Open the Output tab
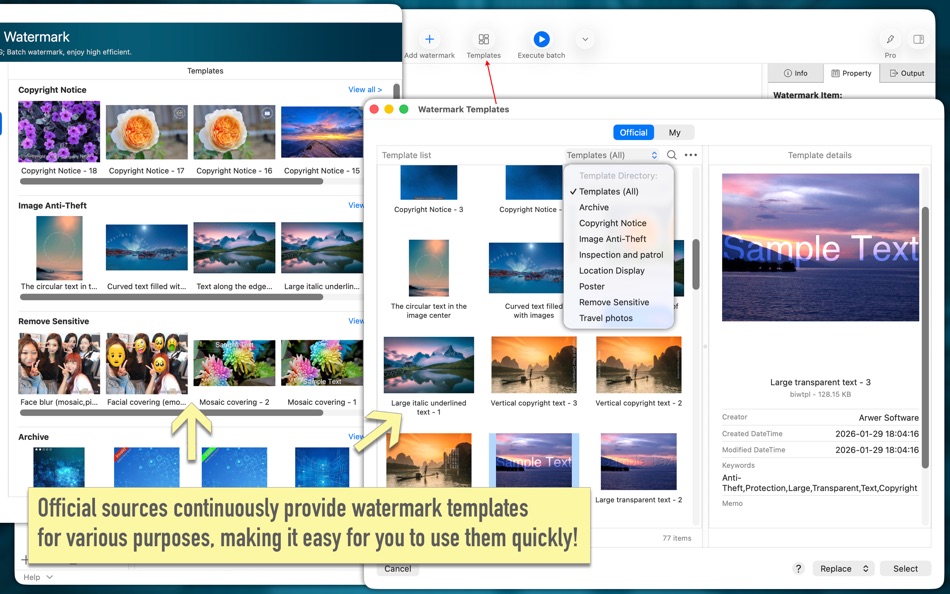Image resolution: width=950 pixels, height=594 pixels. tap(906, 72)
